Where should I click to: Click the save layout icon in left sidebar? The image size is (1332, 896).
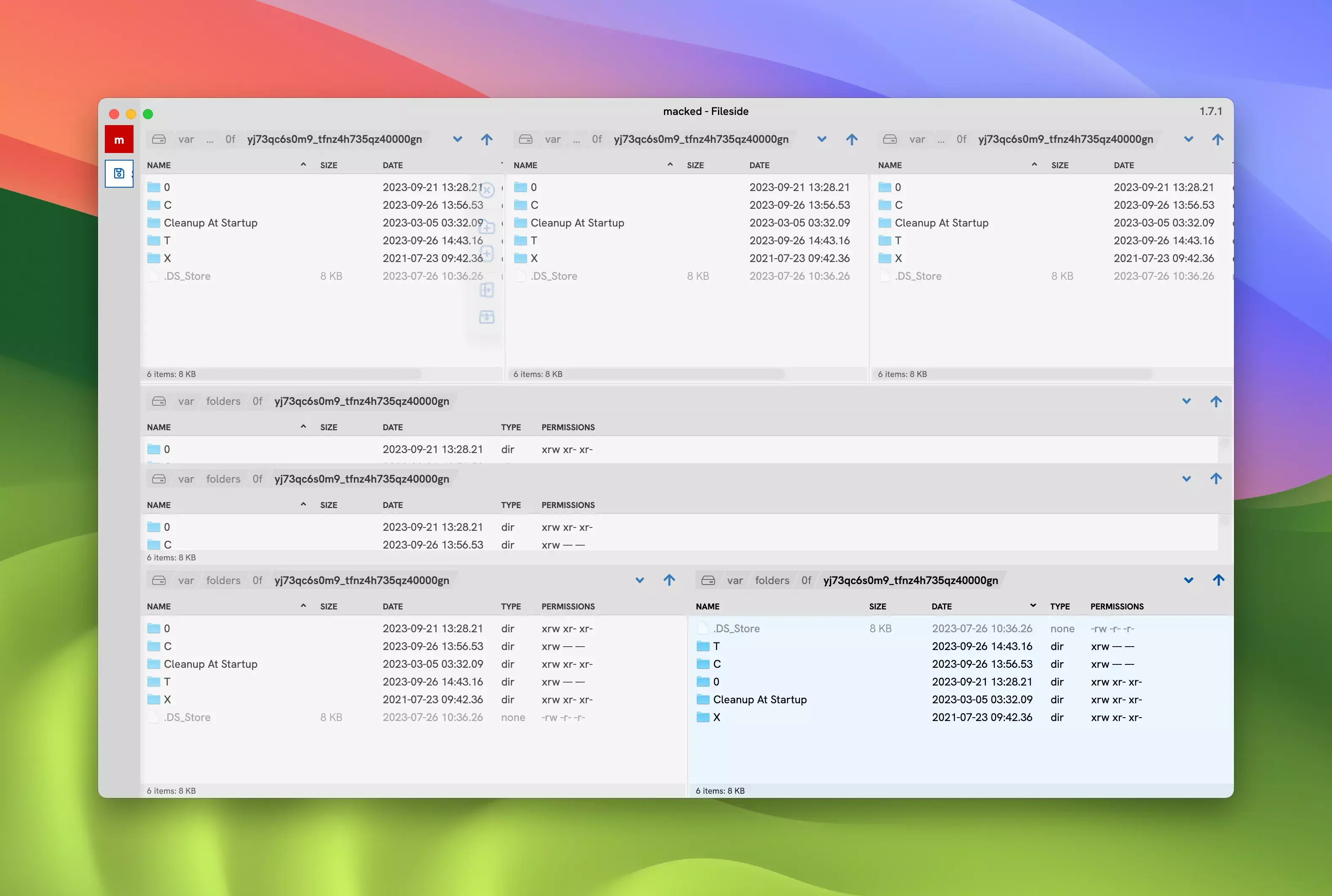119,173
